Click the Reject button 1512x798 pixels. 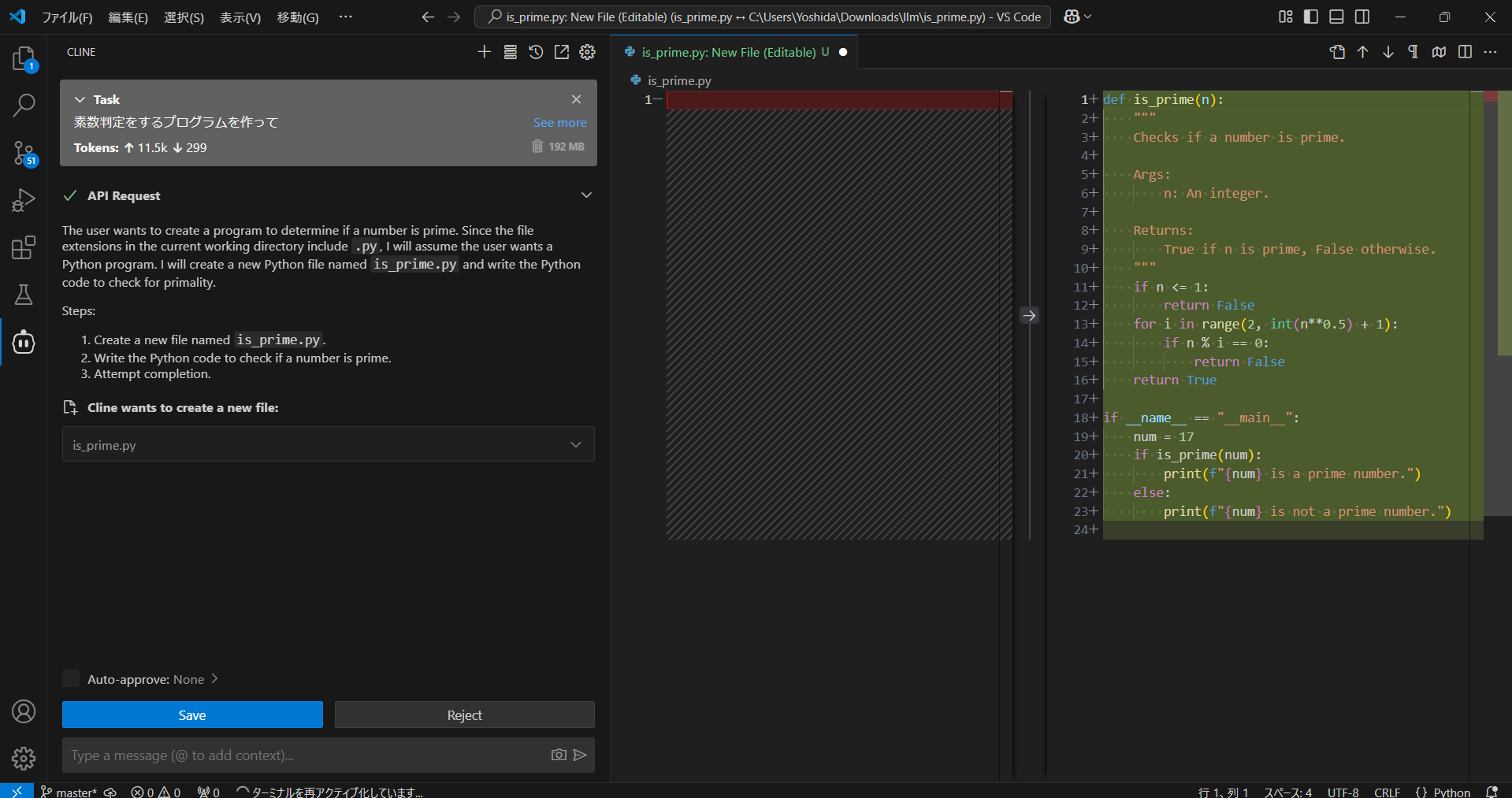click(x=465, y=714)
